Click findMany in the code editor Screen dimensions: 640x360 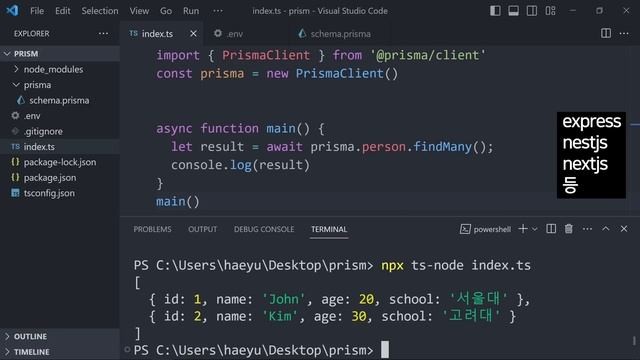coord(442,147)
